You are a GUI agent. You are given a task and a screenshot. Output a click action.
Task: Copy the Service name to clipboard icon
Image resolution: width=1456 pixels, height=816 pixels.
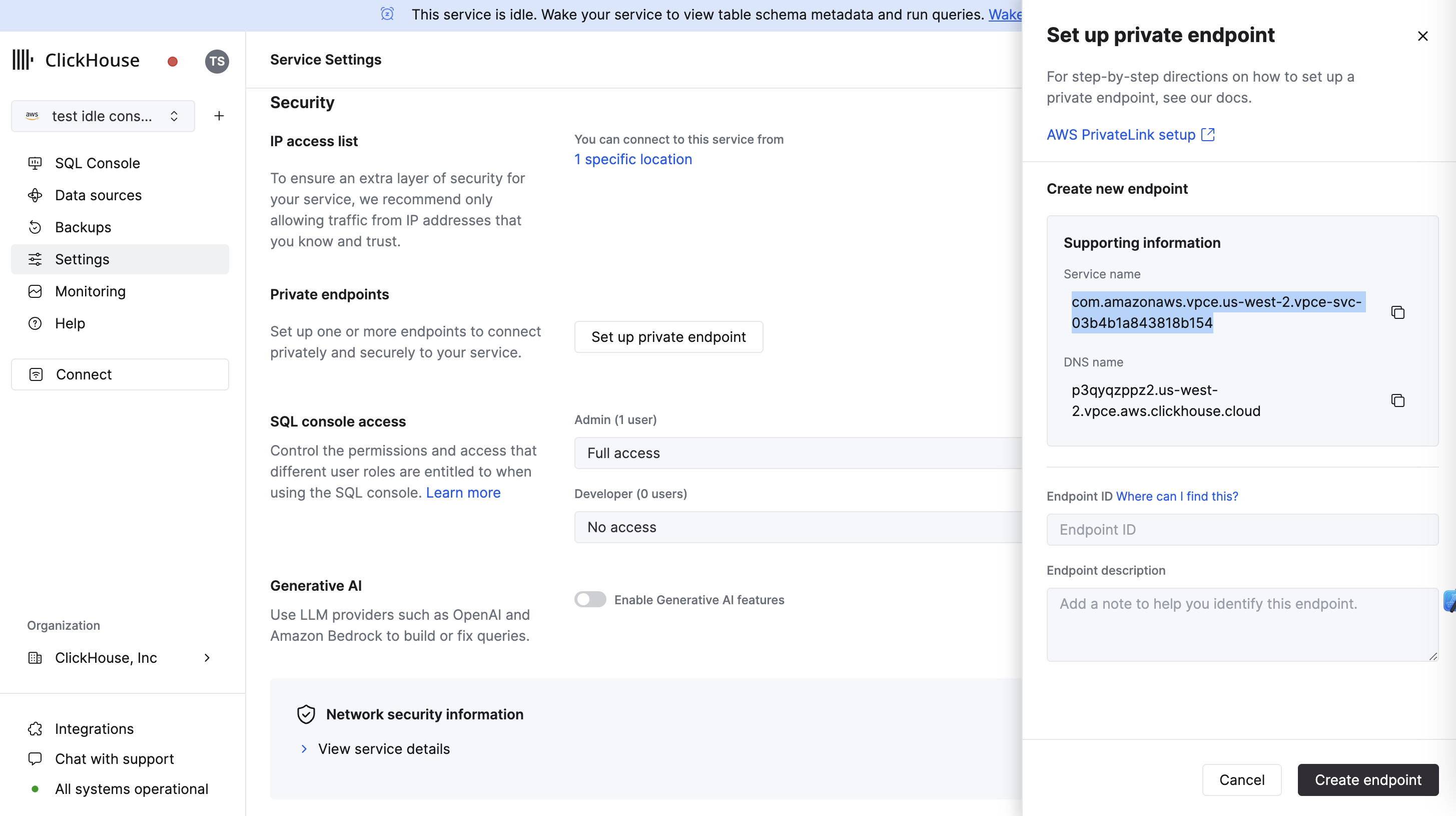[1397, 311]
